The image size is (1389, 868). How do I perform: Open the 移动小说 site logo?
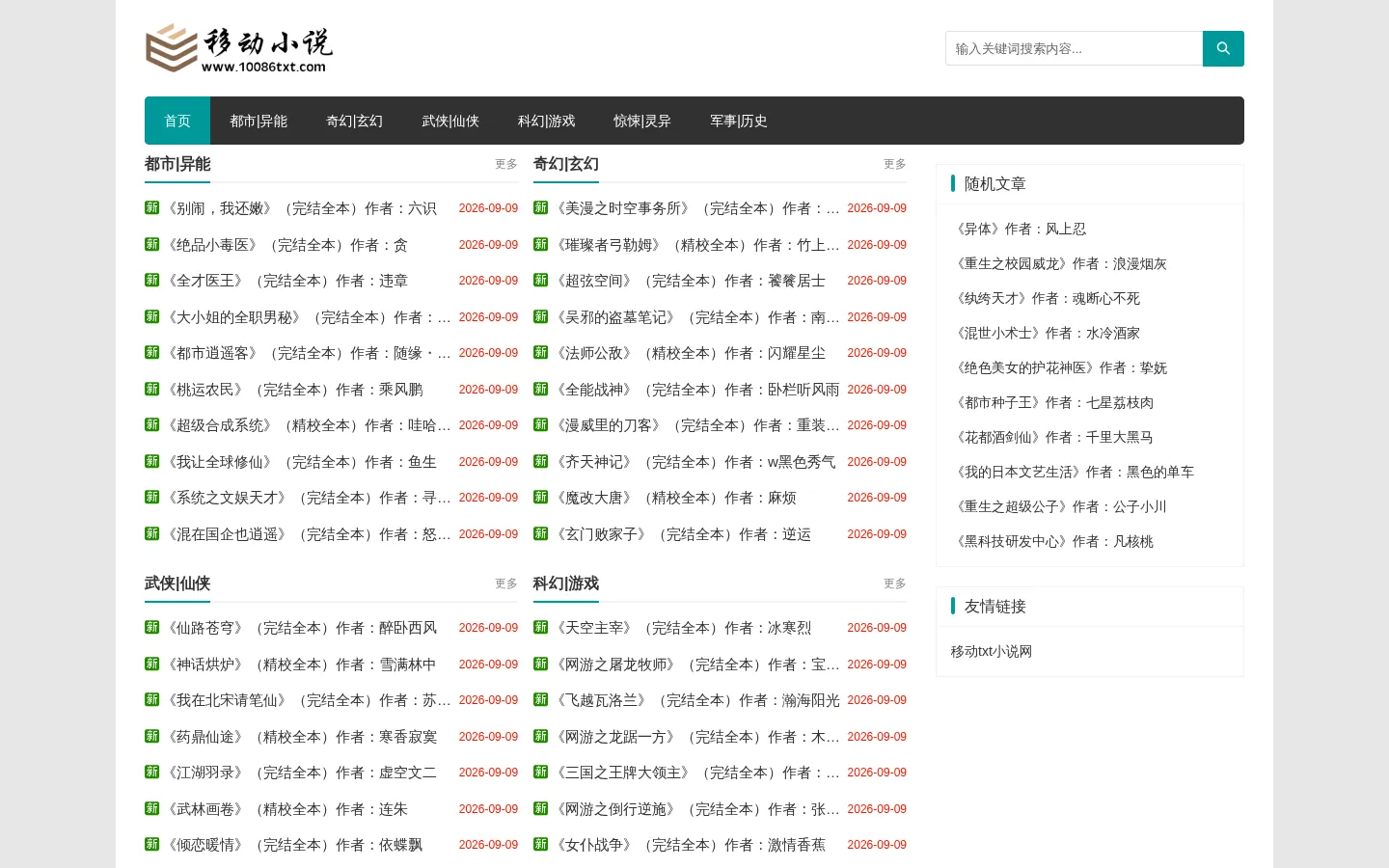[x=239, y=48]
